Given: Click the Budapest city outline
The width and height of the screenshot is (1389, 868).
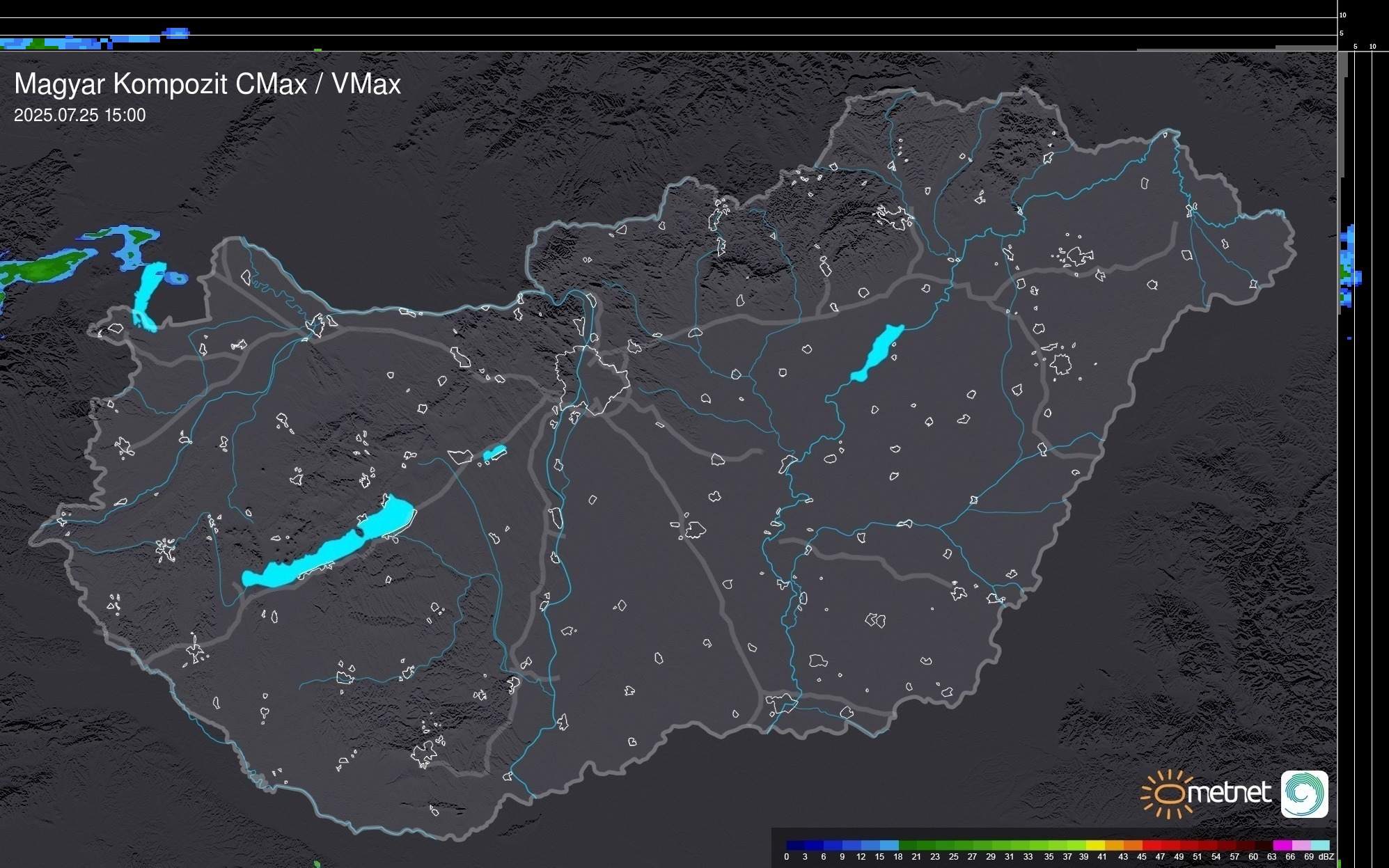Looking at the screenshot, I should (x=592, y=381).
